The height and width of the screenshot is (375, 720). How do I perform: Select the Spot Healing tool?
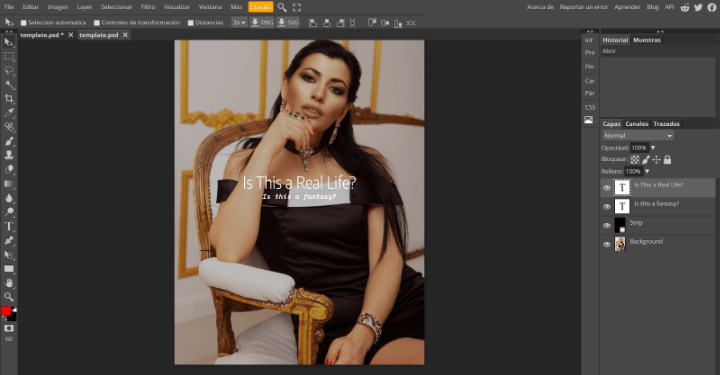(x=9, y=127)
